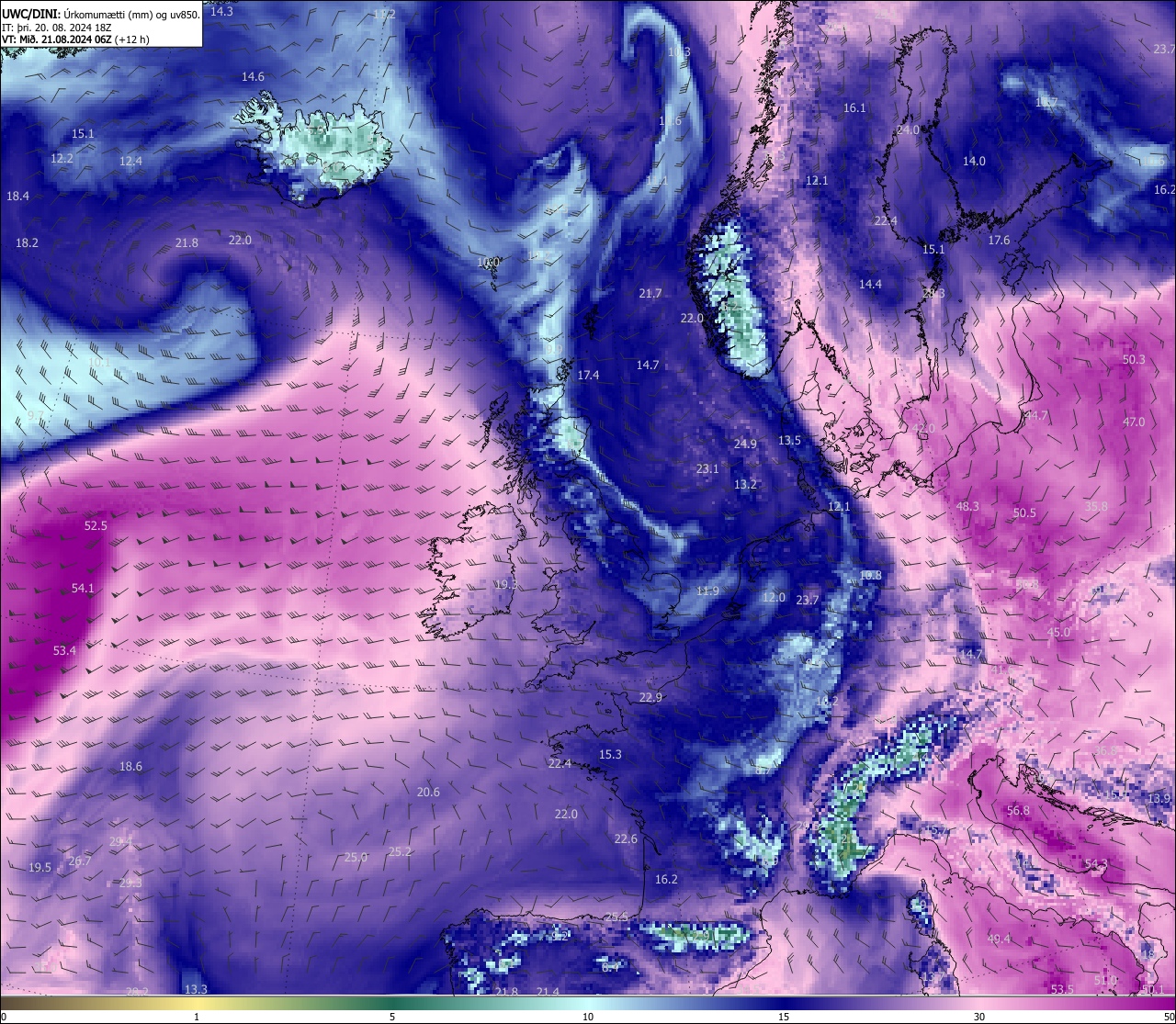Click the 16.1 value over northern Scandinavia
1176x1024 pixels.
(854, 107)
